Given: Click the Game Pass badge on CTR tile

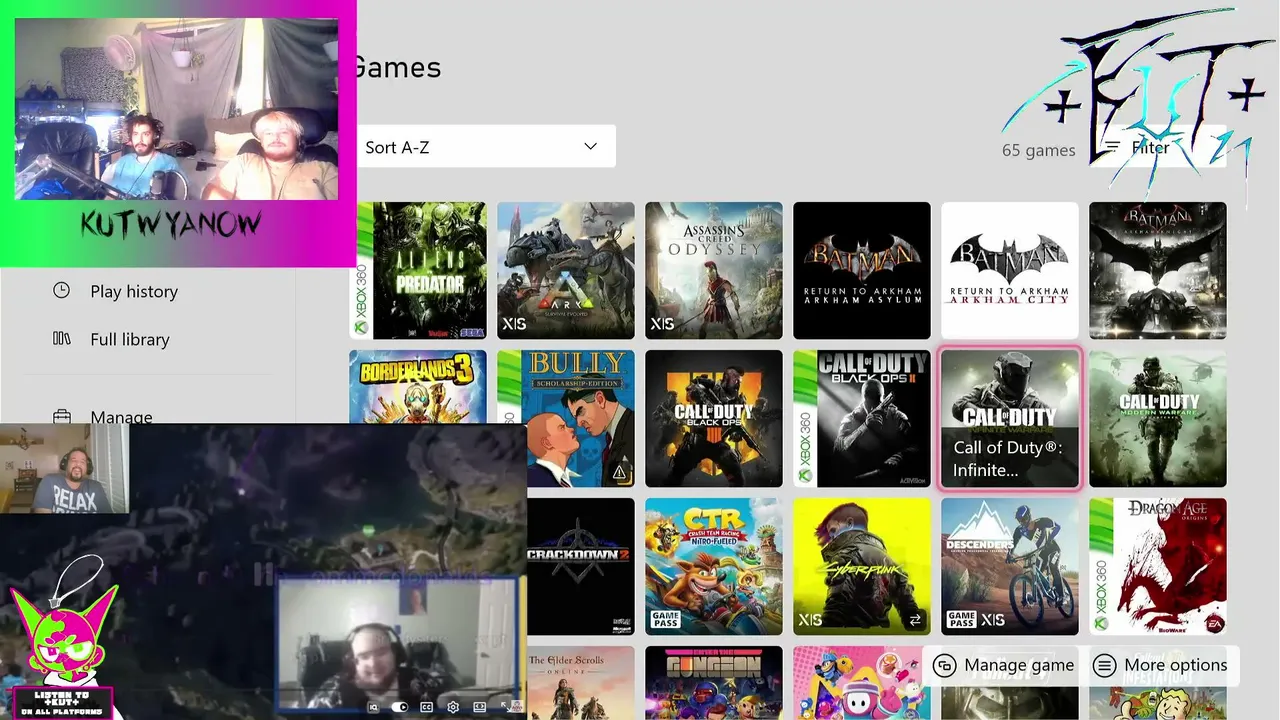Looking at the screenshot, I should click(x=665, y=620).
